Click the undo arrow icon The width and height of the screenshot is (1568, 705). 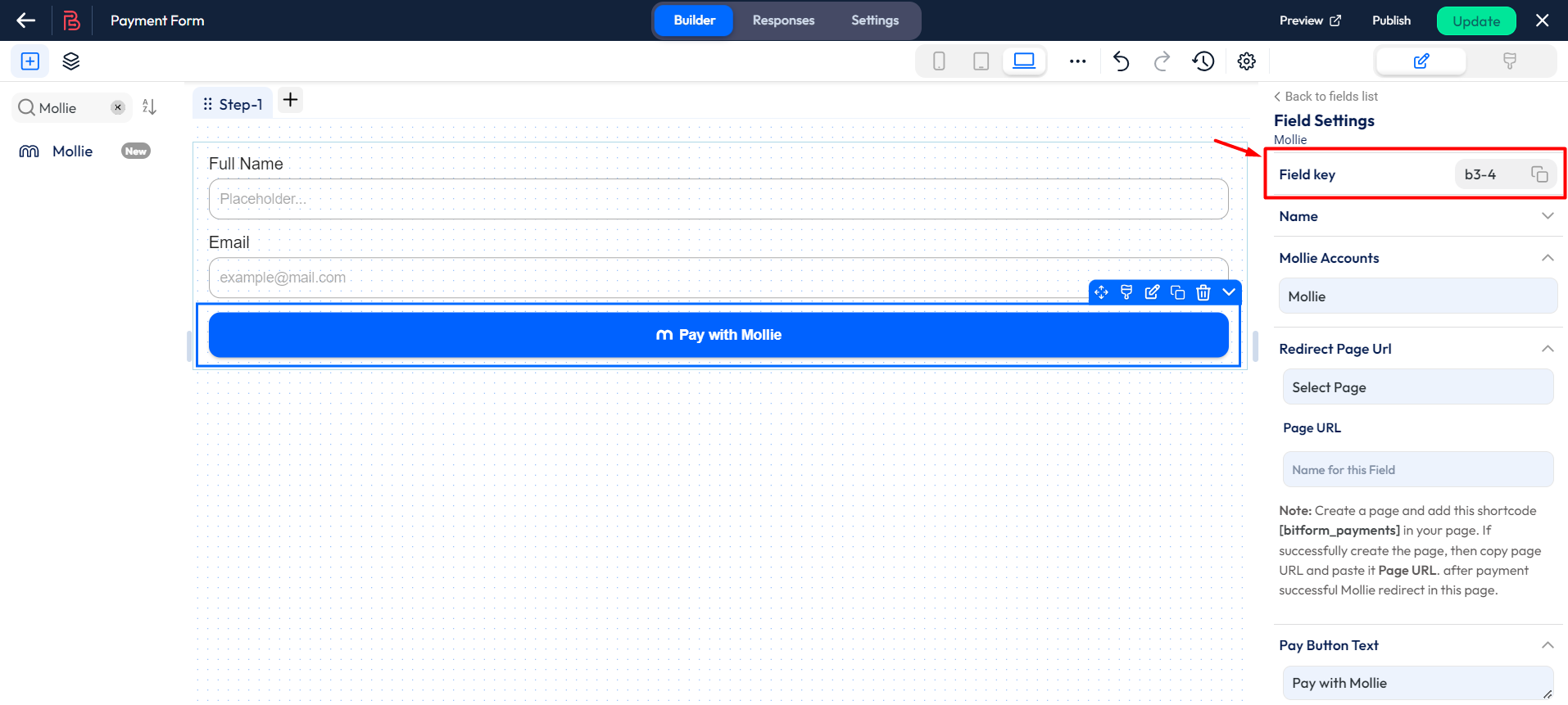coord(1121,61)
